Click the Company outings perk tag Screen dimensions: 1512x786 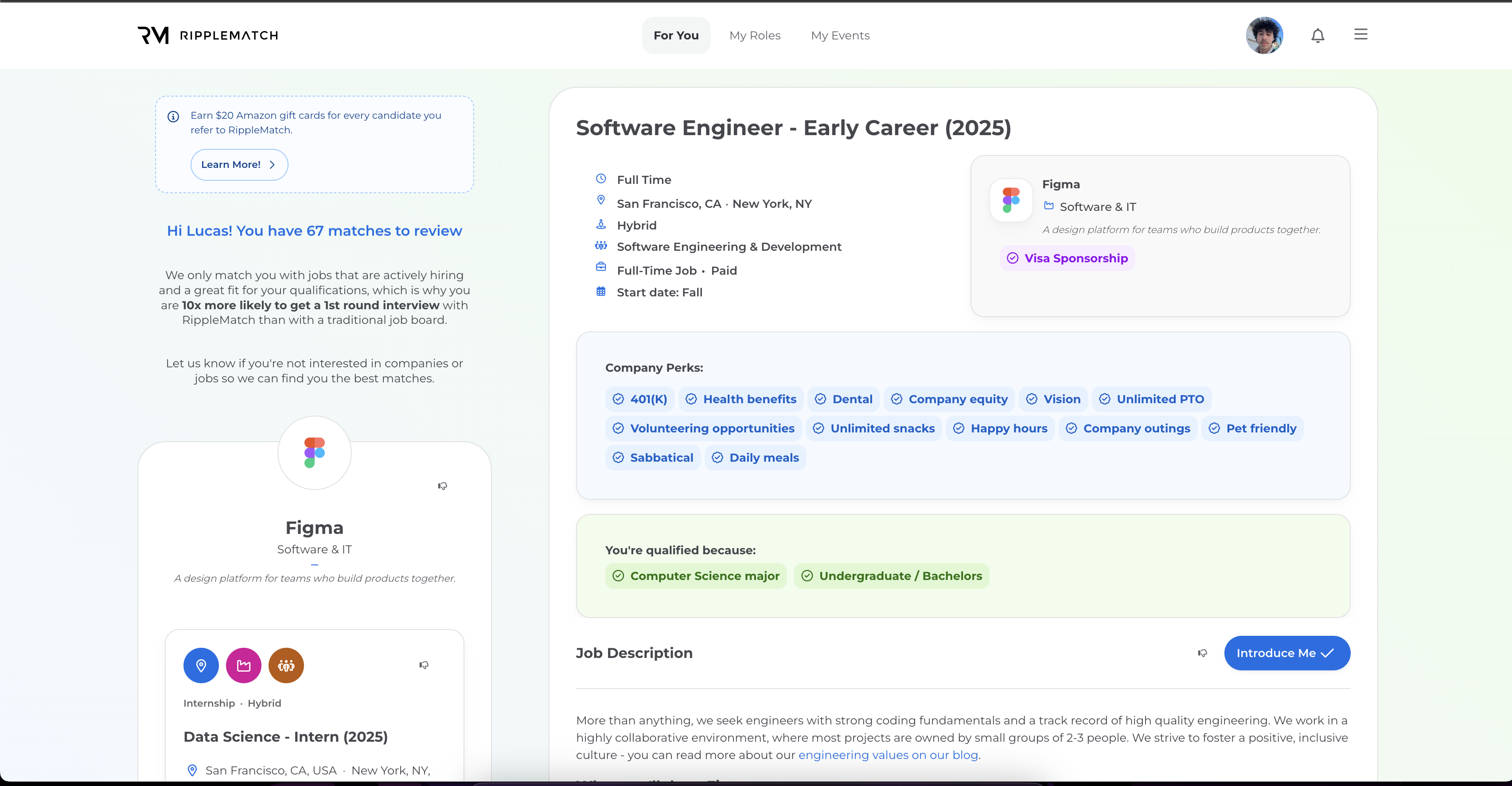pyautogui.click(x=1128, y=428)
